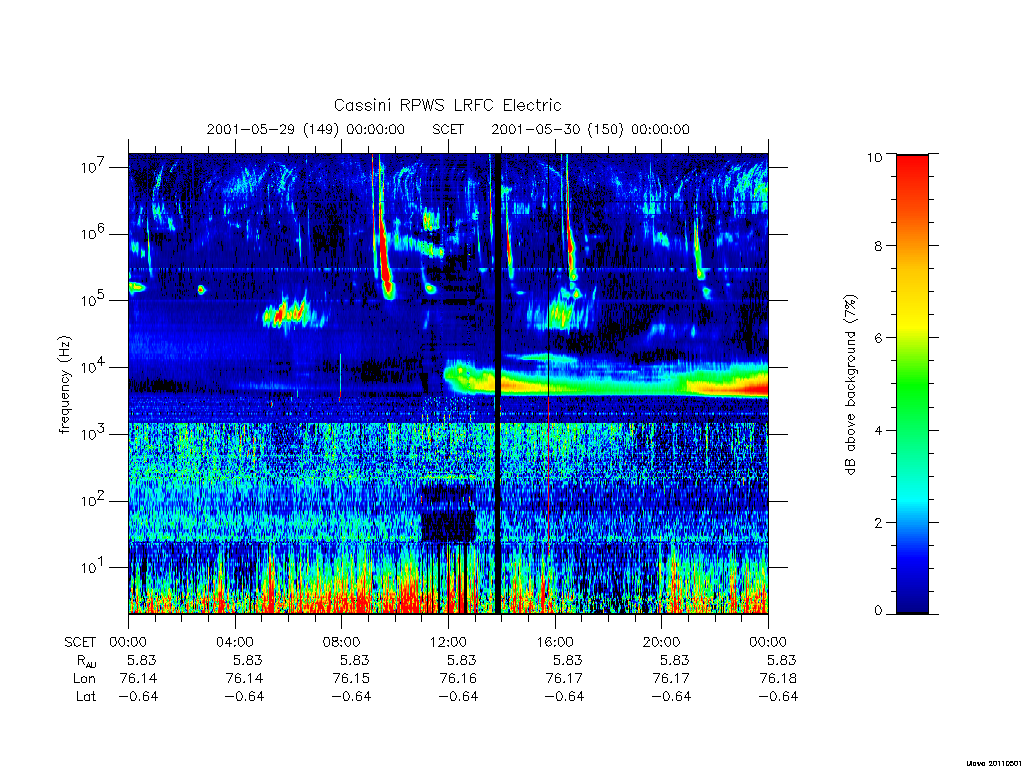Image resolution: width=1024 pixels, height=768 pixels.
Task: Click the 10^3 frequency tick label
Action: pyautogui.click(x=94, y=433)
